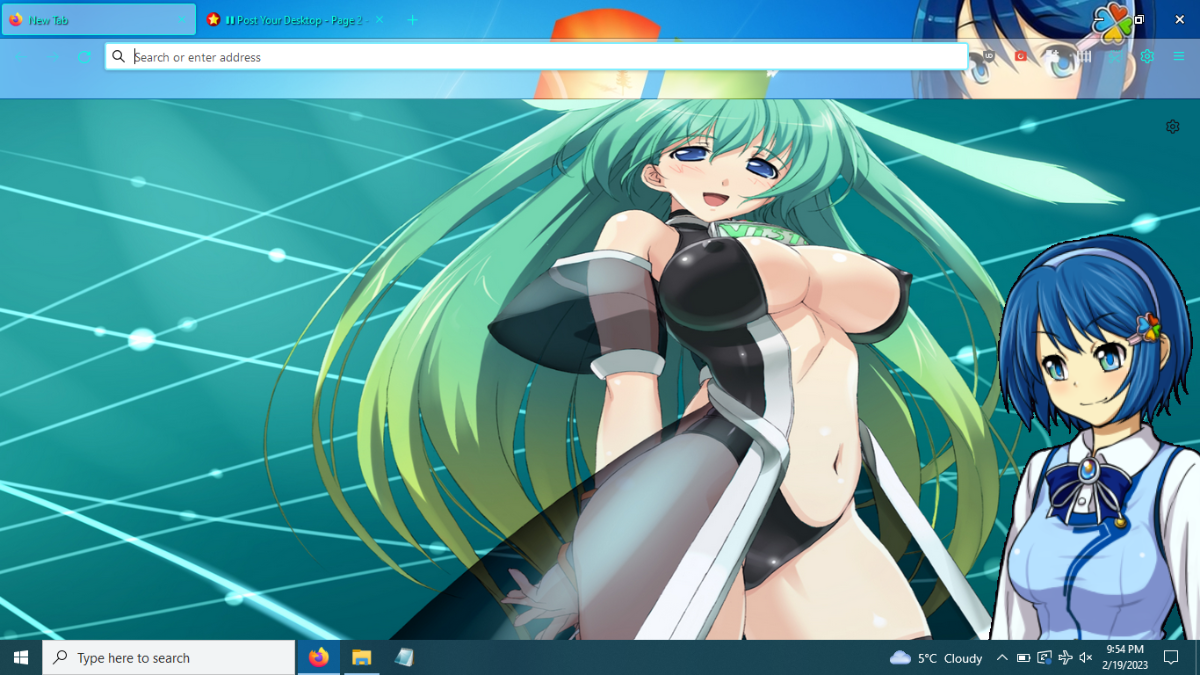Focus the Search or enter address bar
This screenshot has height=675, width=1200.
[x=536, y=57]
